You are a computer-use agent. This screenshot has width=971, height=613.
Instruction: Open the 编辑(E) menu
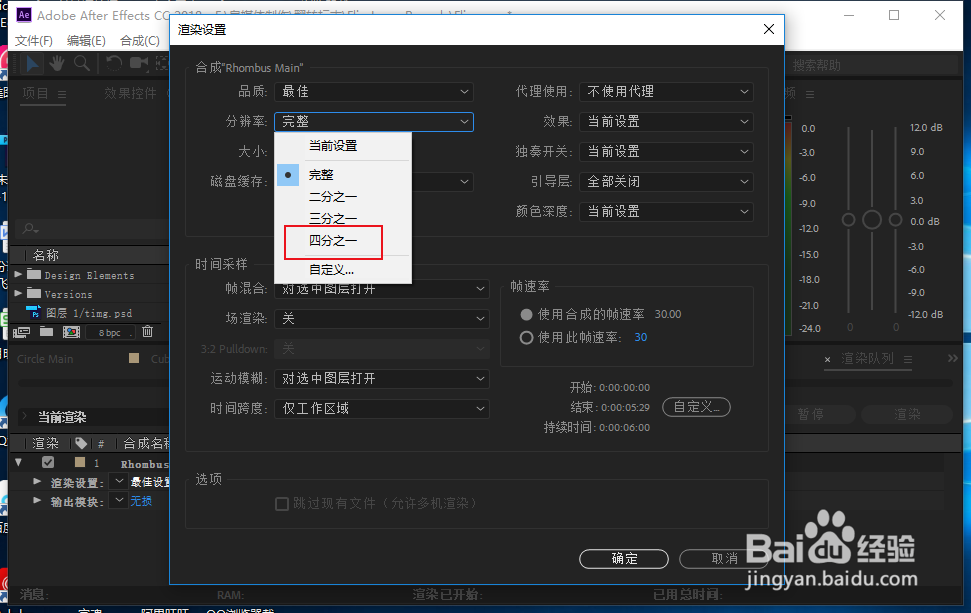tap(86, 41)
